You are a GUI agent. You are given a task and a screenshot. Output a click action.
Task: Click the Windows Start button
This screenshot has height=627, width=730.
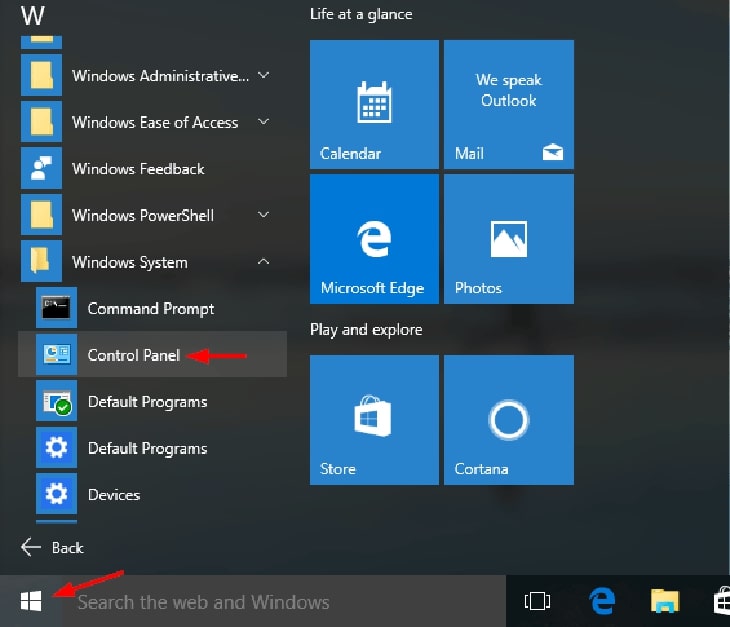(x=32, y=601)
